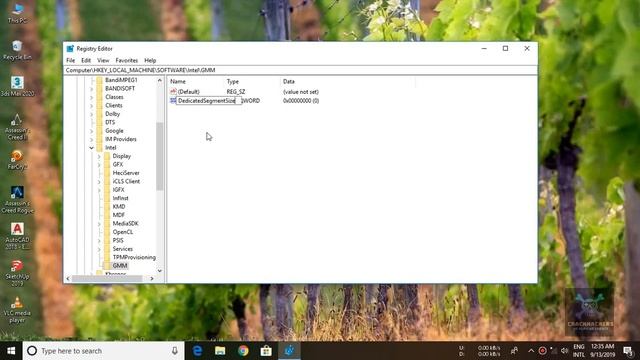
Task: Click the 0x00000000 (0) data value
Action: (301, 100)
